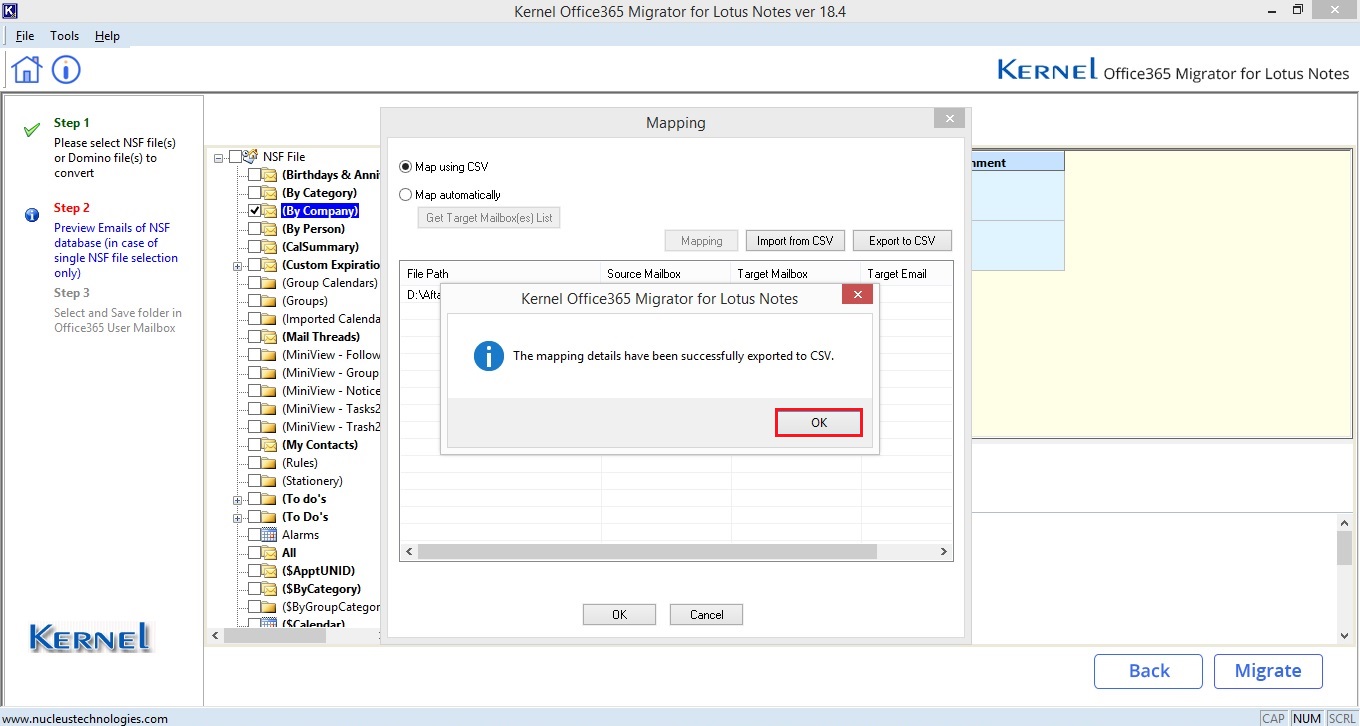
Task: Click the Back button
Action: 1148,671
